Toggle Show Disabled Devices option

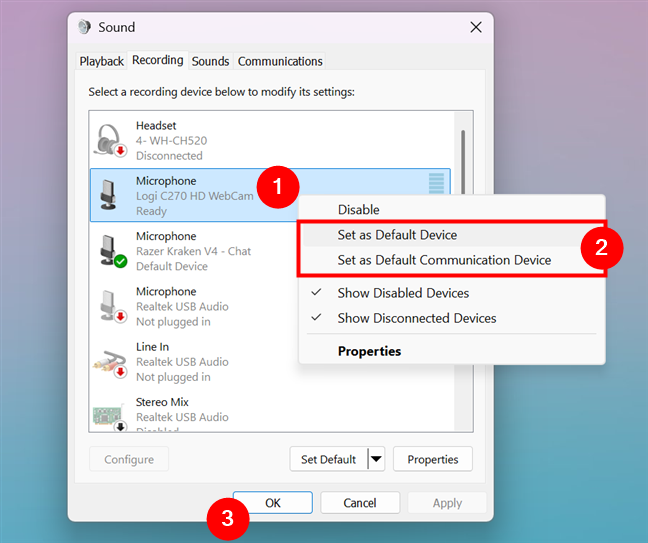[452, 293]
